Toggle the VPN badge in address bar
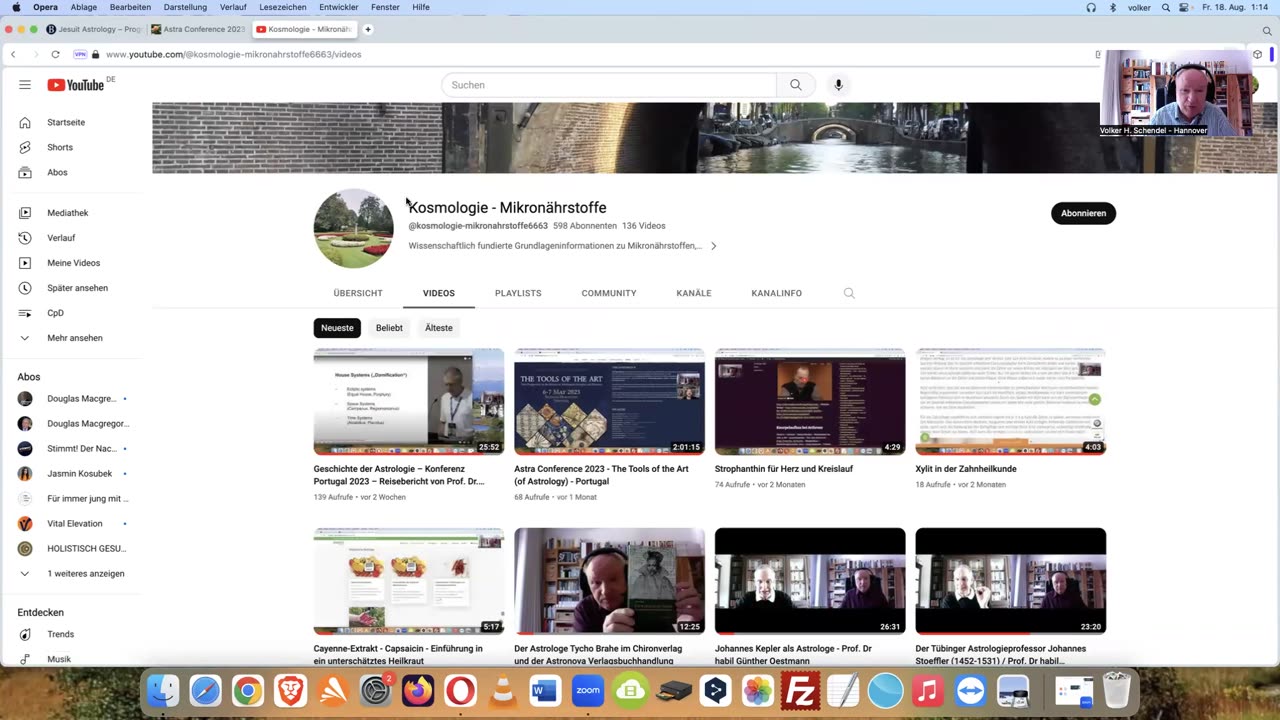 coord(80,54)
